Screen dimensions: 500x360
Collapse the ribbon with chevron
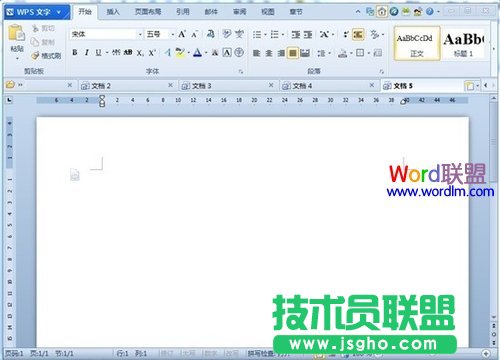click(358, 12)
